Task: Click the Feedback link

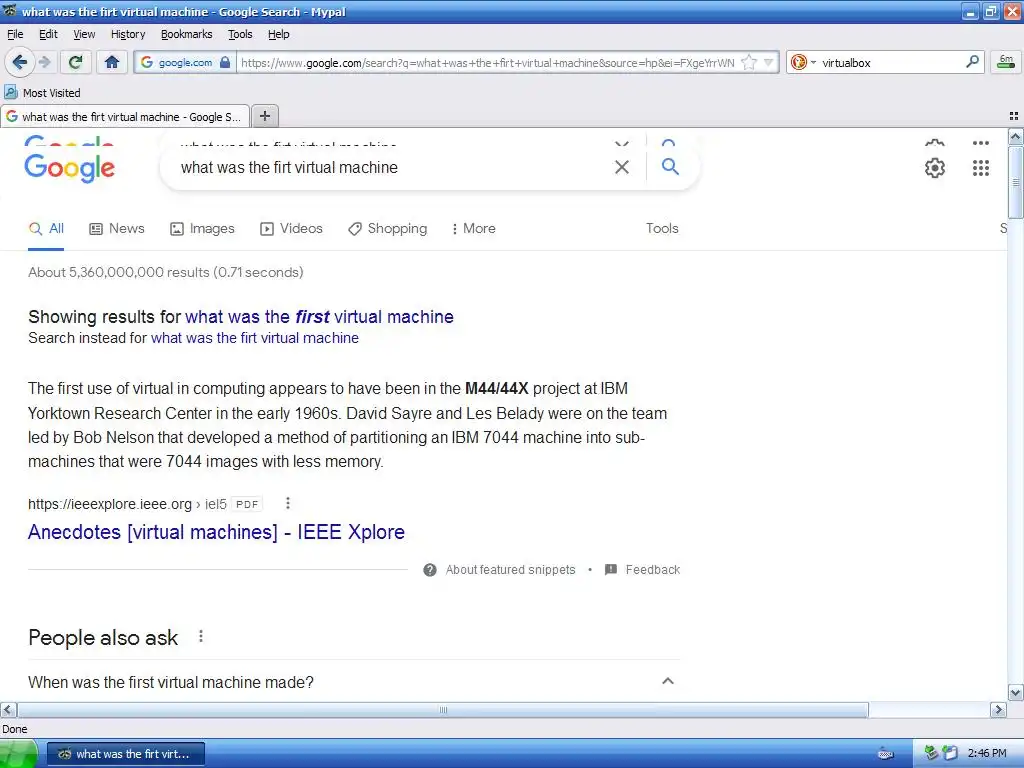Action: tap(643, 570)
